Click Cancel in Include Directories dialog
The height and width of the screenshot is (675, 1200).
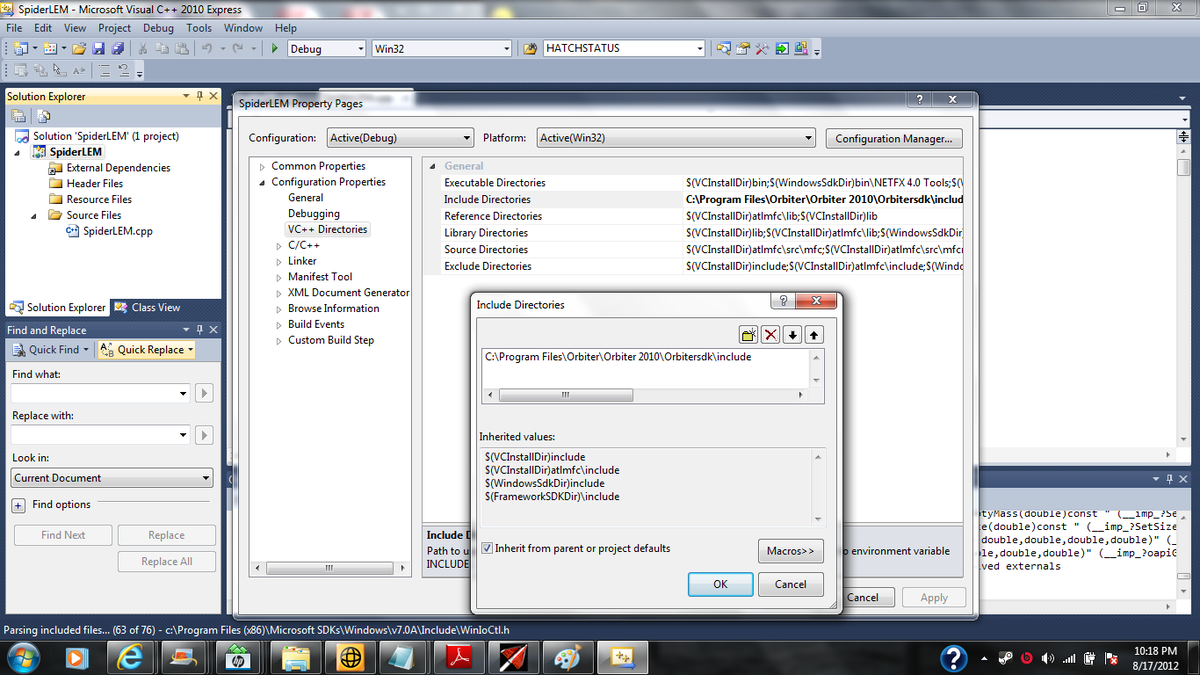pyautogui.click(x=790, y=584)
